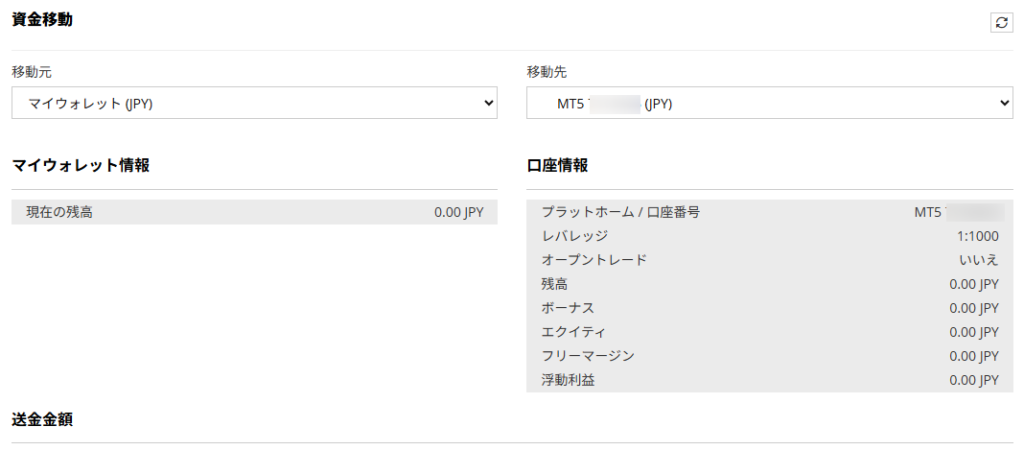Click the フリーマージン row label

point(587,356)
